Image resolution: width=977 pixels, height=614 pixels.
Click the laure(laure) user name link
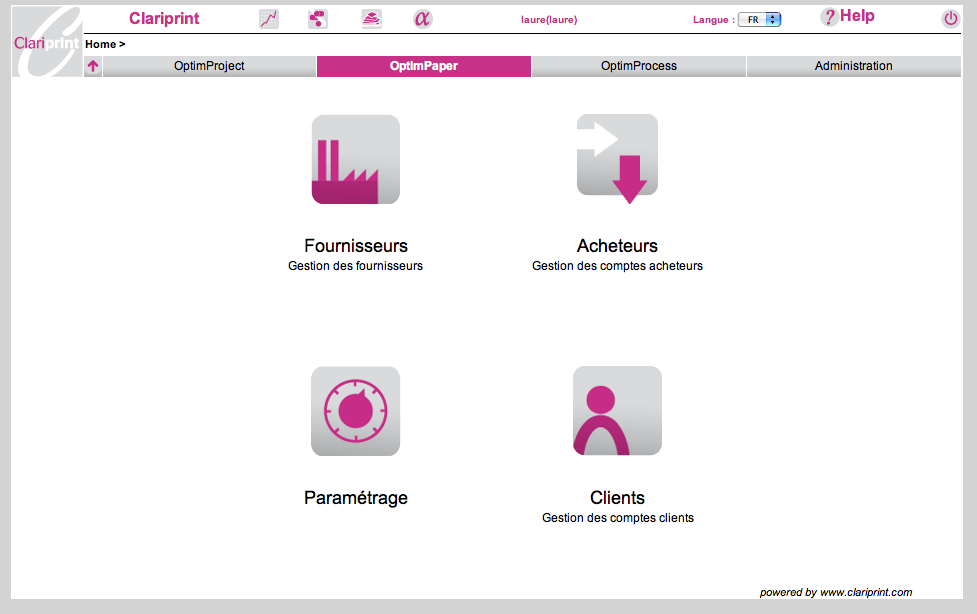[549, 19]
